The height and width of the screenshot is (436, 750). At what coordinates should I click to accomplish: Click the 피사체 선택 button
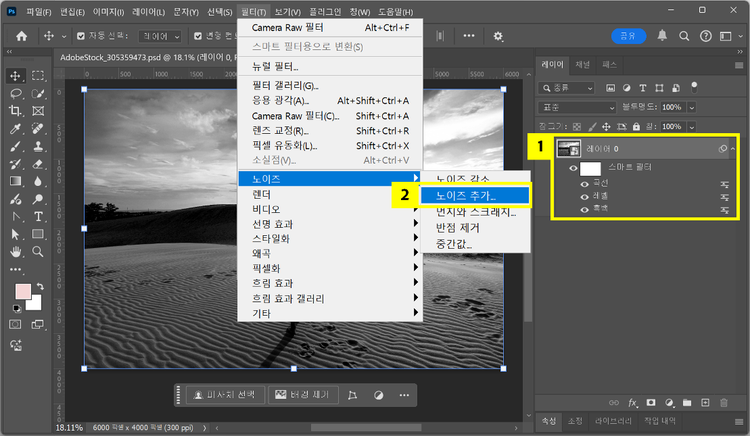[225, 395]
